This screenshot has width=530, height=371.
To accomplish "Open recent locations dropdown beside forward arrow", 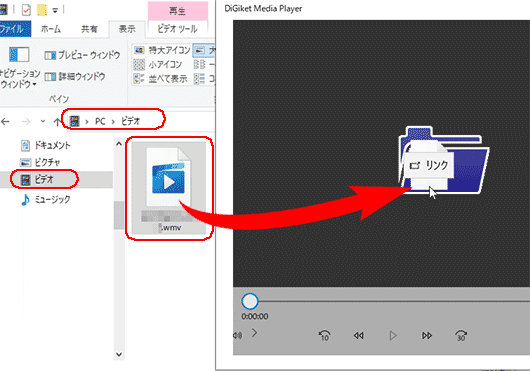I will (x=43, y=121).
